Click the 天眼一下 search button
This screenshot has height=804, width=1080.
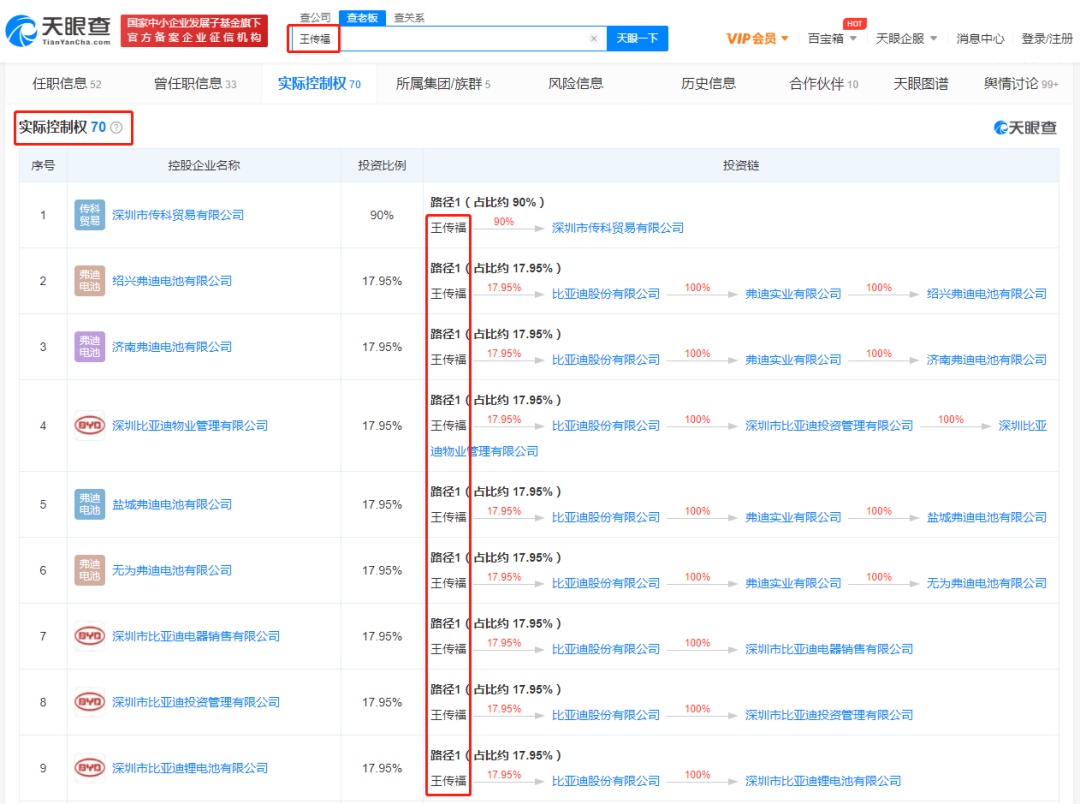(x=637, y=39)
